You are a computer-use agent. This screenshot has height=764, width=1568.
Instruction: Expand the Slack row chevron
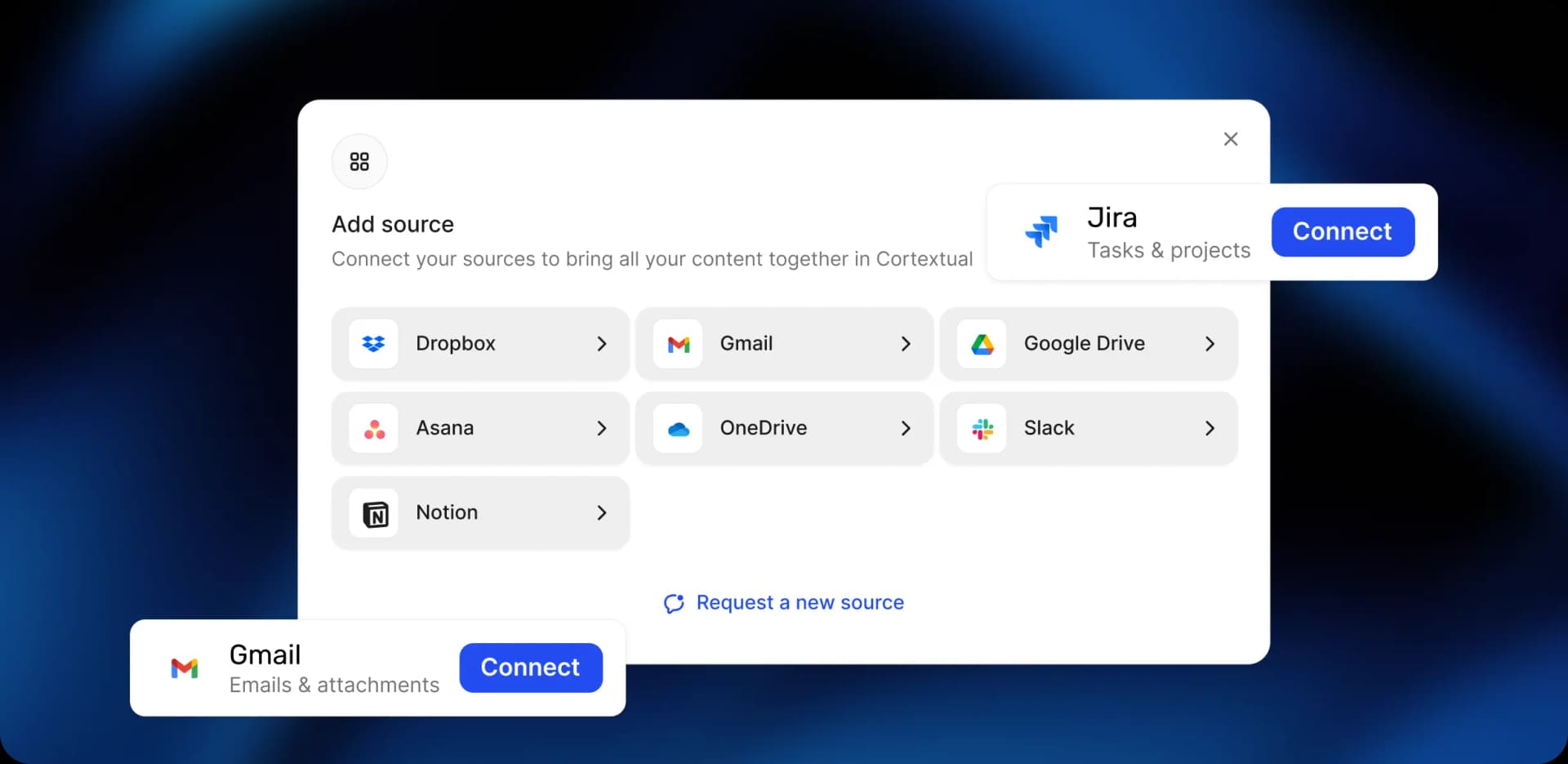click(1209, 428)
